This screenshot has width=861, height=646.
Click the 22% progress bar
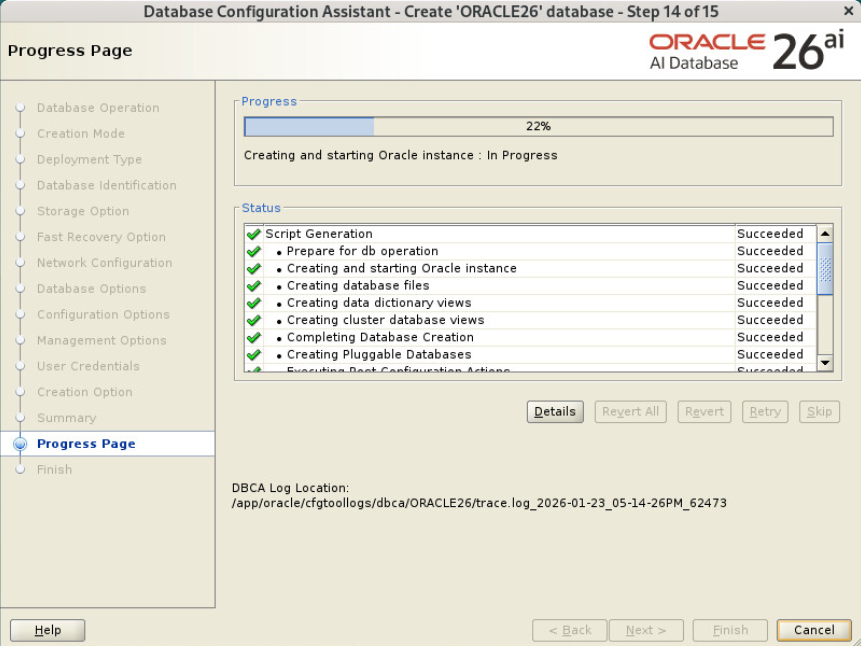pyautogui.click(x=538, y=126)
